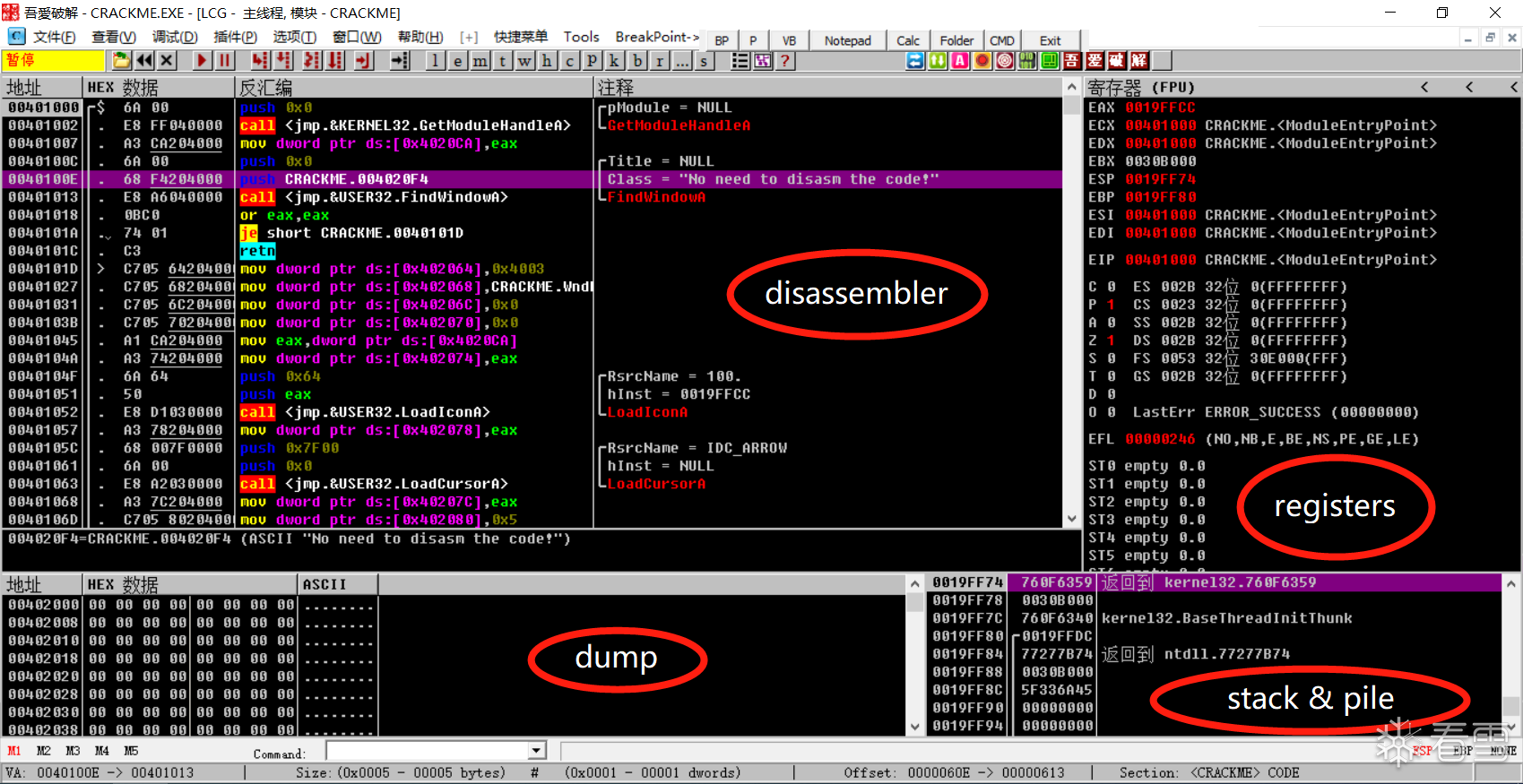The width and height of the screenshot is (1523, 784).
Task: Open the Log window via L button
Action: pyautogui.click(x=435, y=61)
